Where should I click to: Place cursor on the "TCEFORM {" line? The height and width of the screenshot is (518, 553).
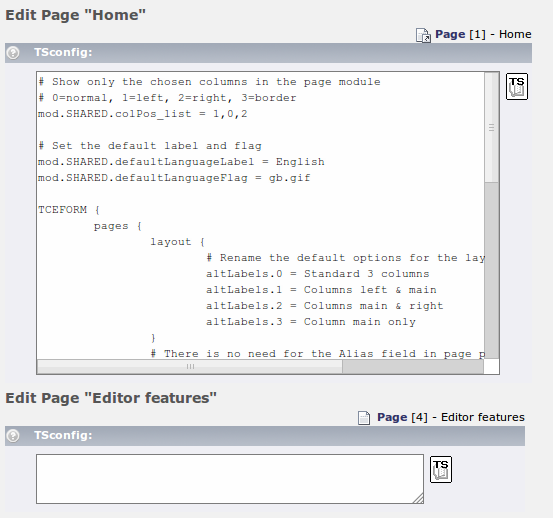point(69,210)
